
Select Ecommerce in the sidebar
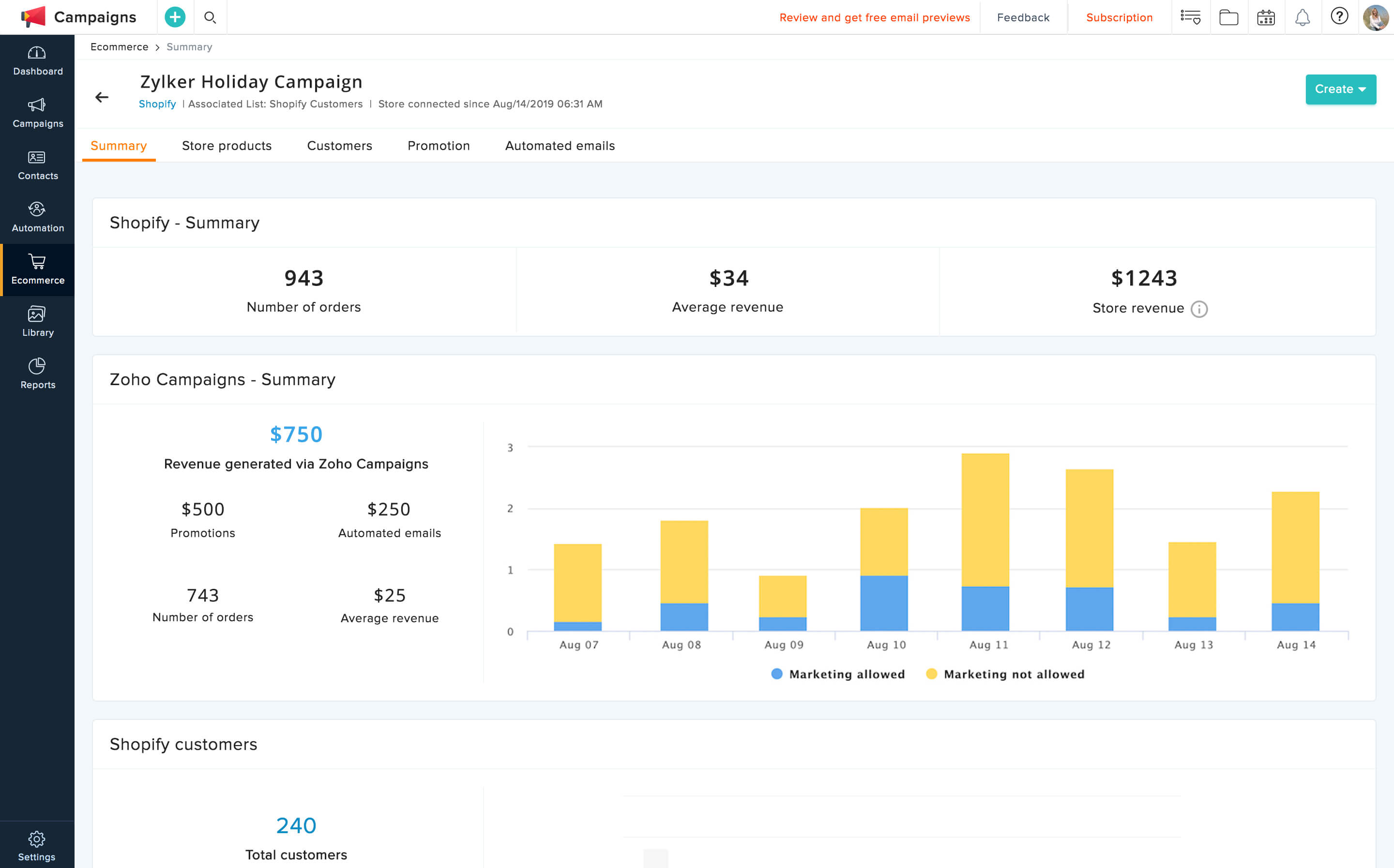coord(37,270)
